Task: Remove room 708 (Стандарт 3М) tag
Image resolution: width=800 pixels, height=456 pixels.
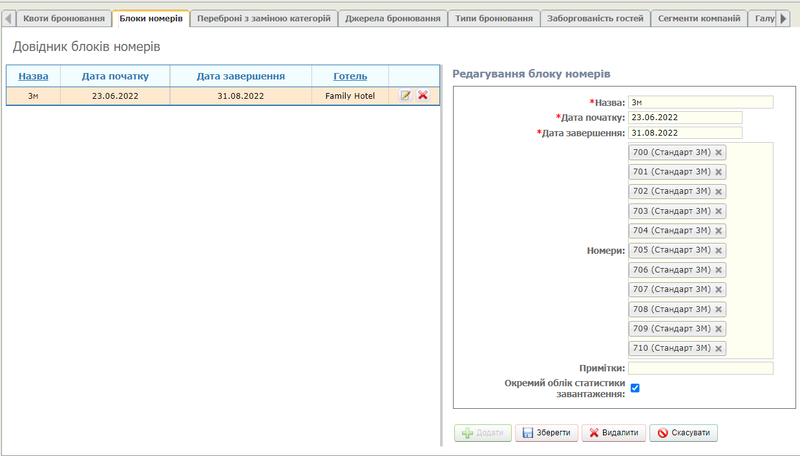Action: coord(719,309)
